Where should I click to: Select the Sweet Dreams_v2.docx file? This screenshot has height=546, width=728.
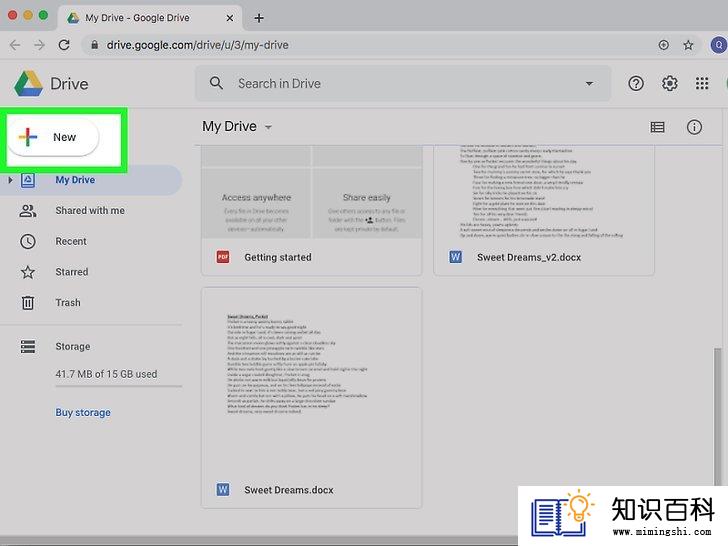pyautogui.click(x=544, y=210)
